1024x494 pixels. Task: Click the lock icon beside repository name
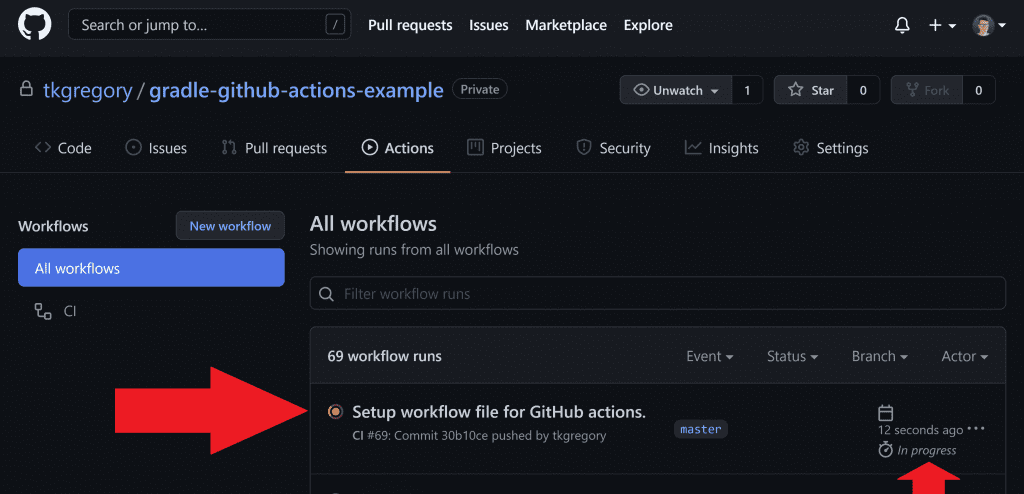(27, 90)
